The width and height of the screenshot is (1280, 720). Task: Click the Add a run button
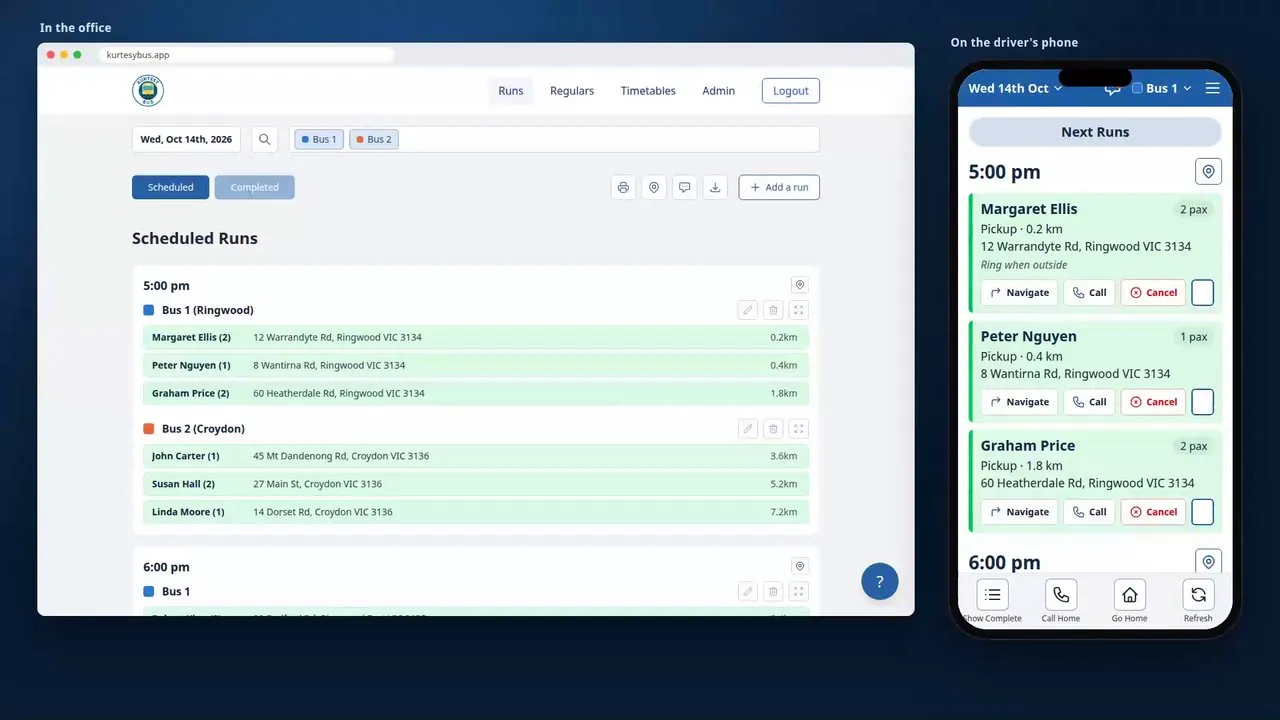pyautogui.click(x=779, y=187)
